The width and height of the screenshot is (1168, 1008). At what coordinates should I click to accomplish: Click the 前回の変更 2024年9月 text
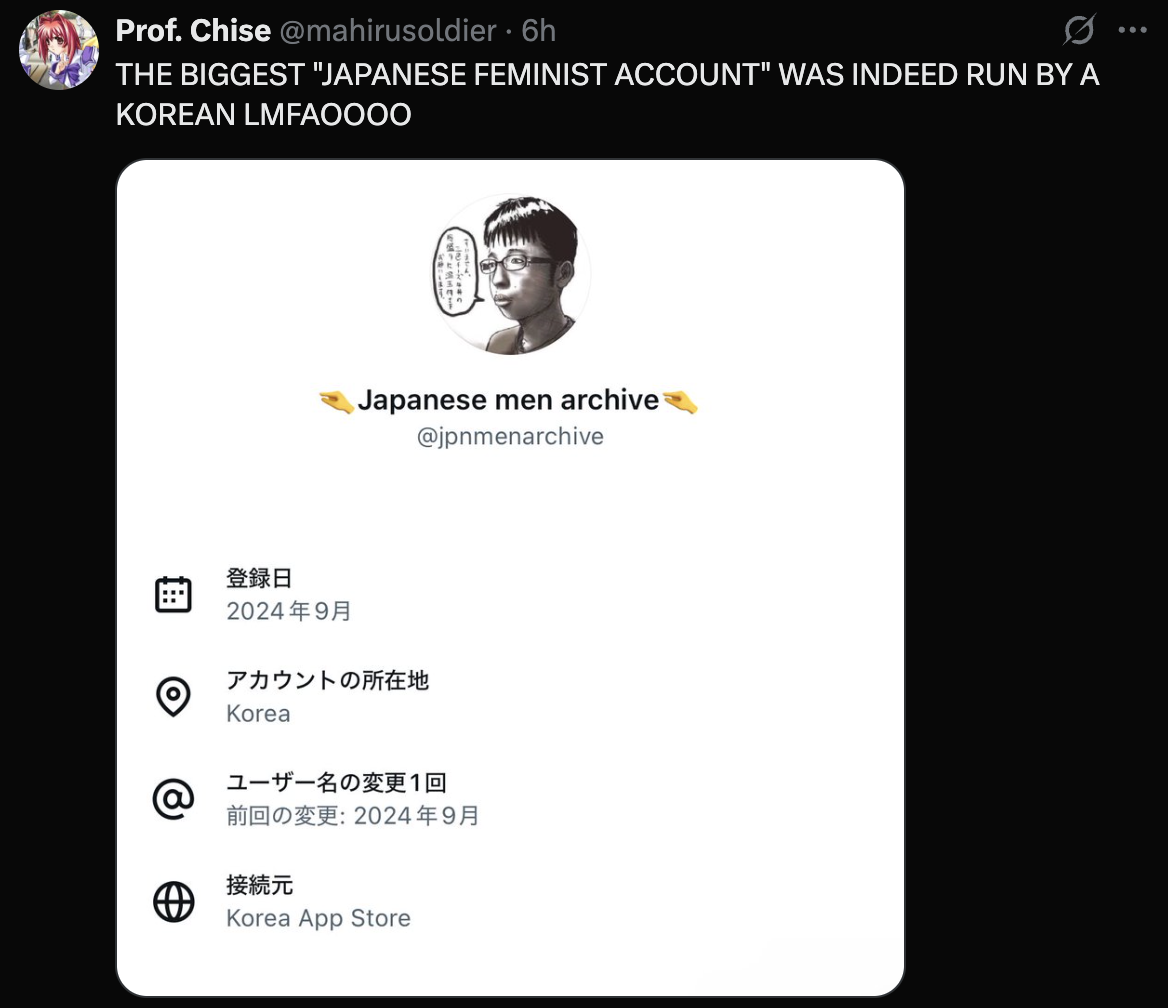pos(352,816)
